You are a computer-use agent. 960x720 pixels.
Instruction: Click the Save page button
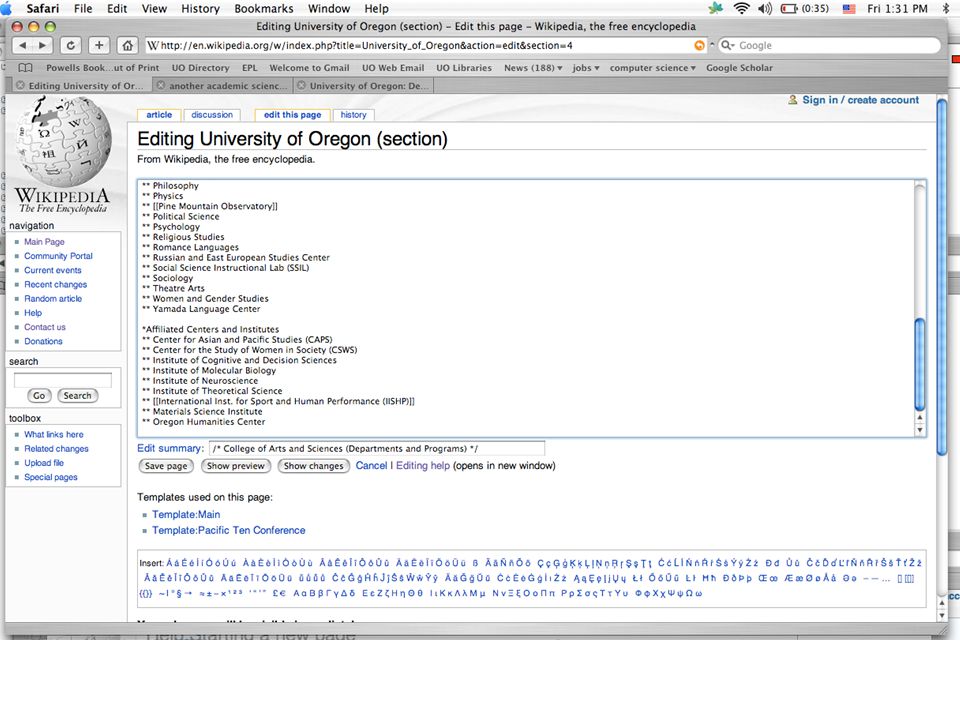pos(166,466)
